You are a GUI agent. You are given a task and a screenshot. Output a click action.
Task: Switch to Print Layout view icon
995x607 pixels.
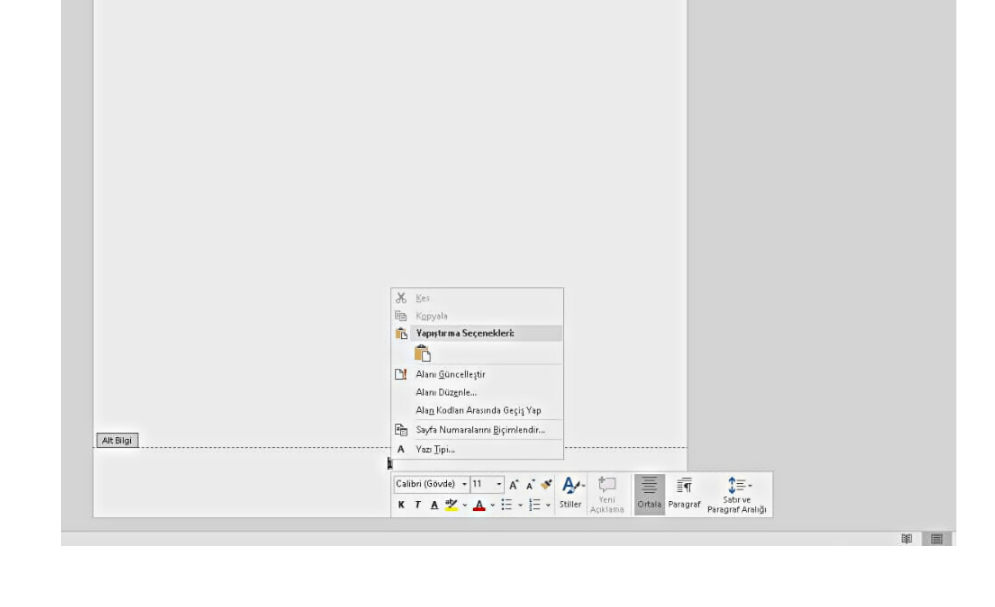pyautogui.click(x=935, y=537)
